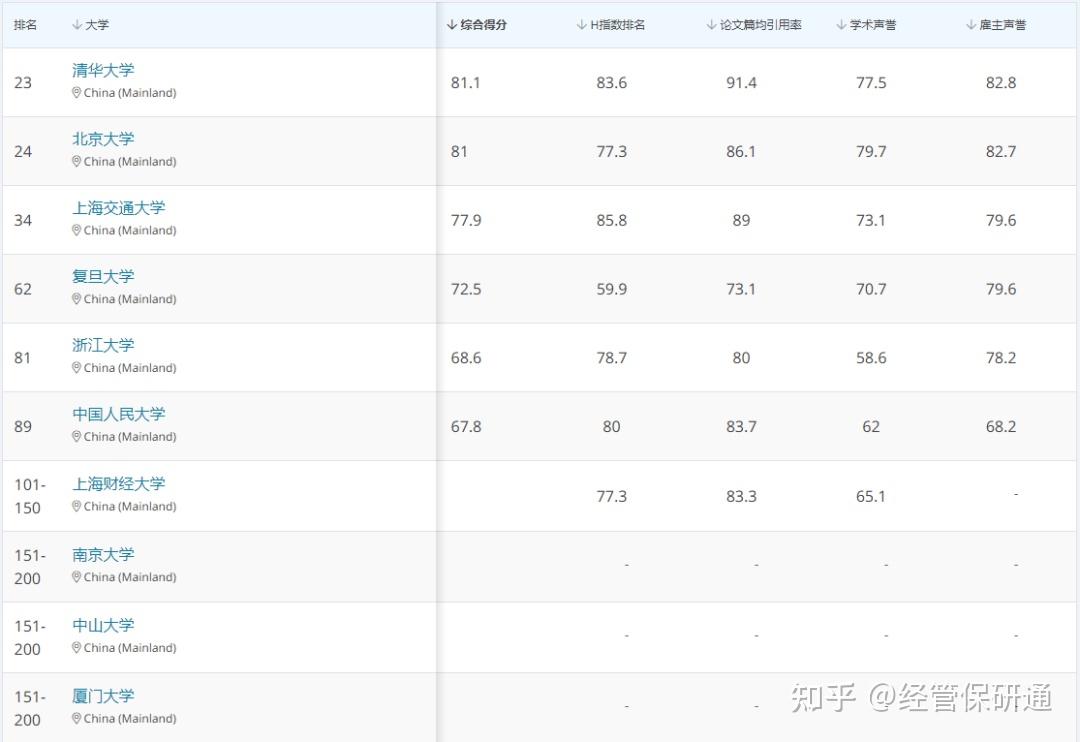Viewport: 1080px width, 742px height.
Task: Click location pin icon under 南京大学
Action: point(76,577)
